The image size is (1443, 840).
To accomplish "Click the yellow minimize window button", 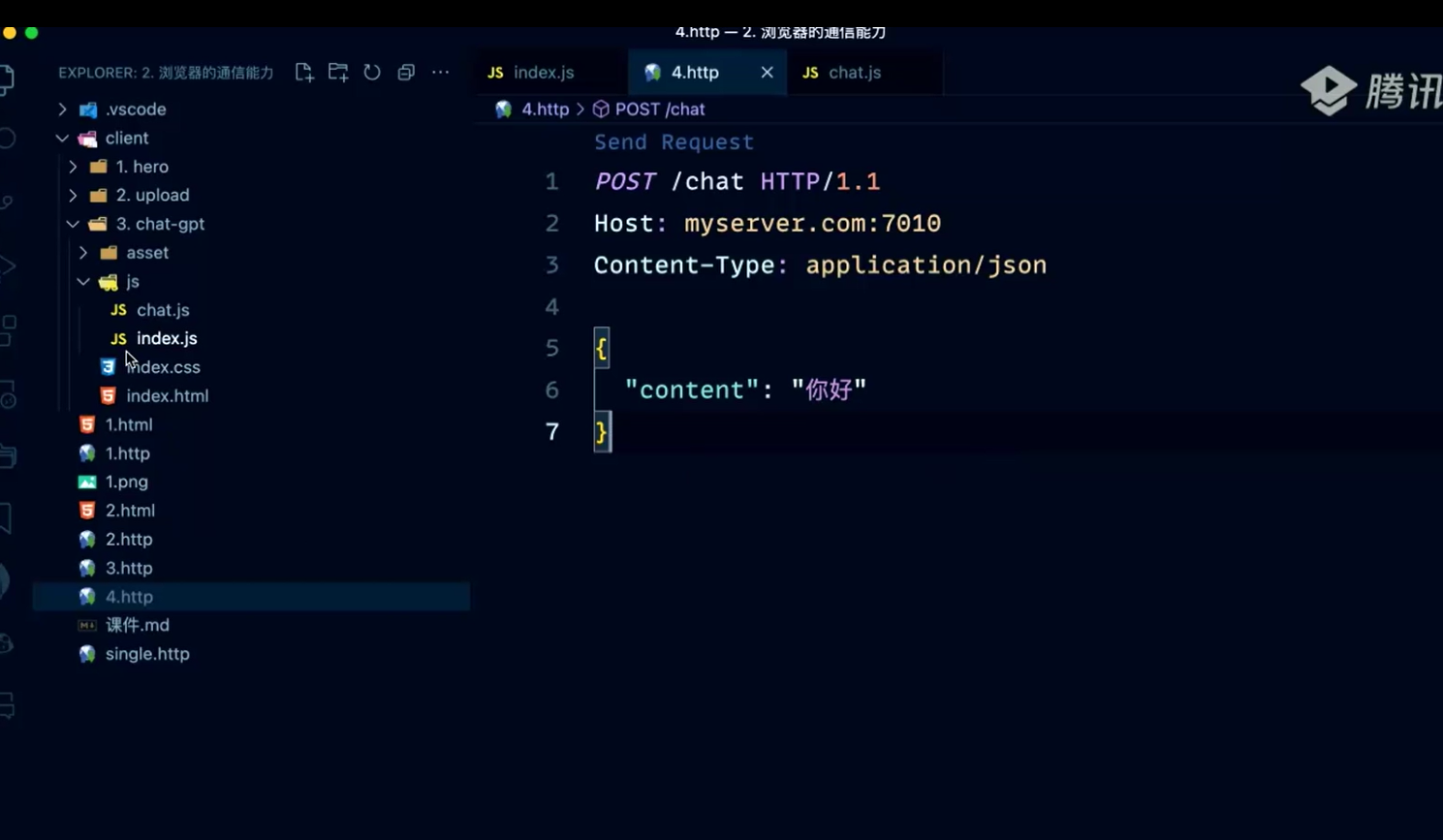I will point(10,33).
